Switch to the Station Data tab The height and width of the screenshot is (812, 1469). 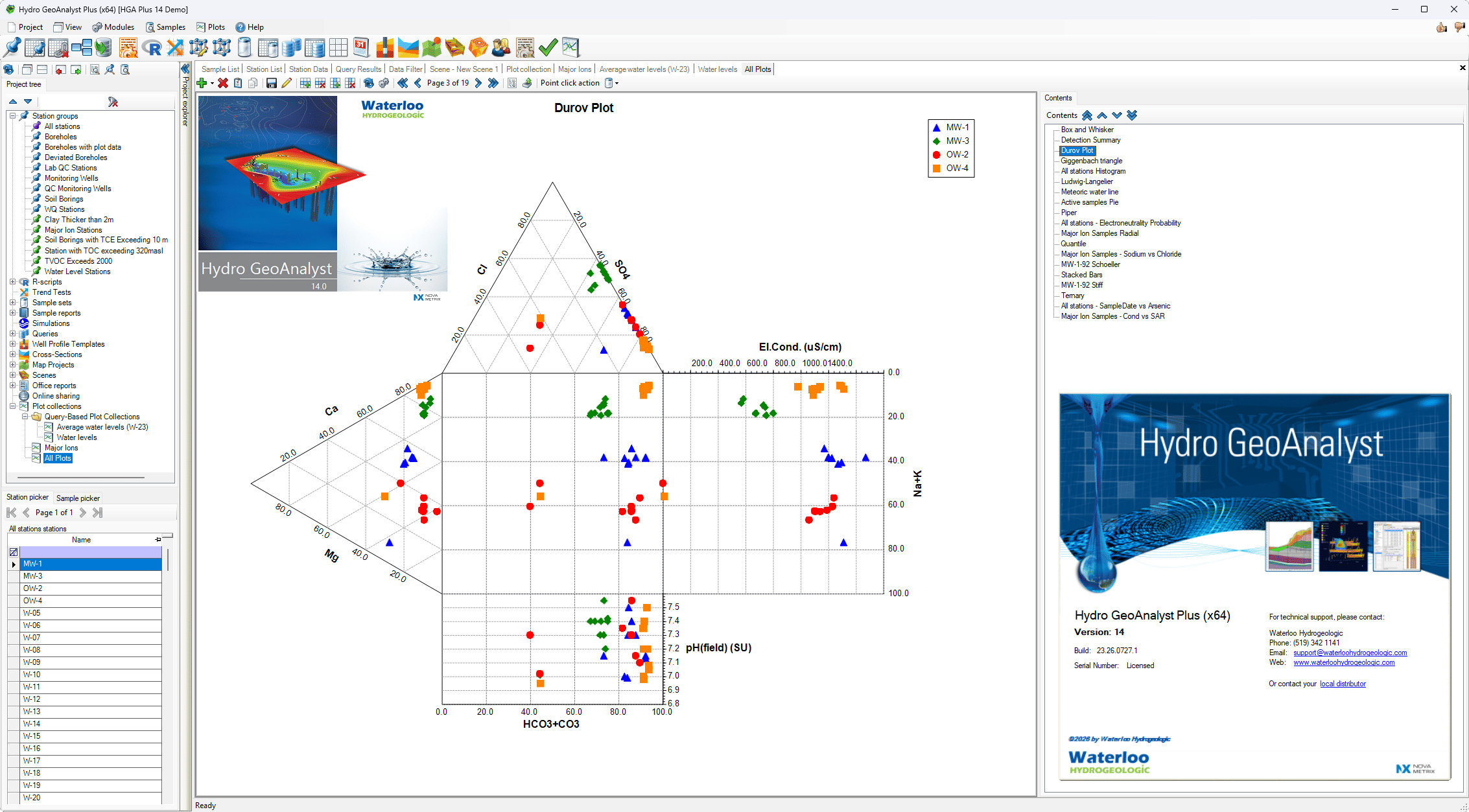coord(309,69)
